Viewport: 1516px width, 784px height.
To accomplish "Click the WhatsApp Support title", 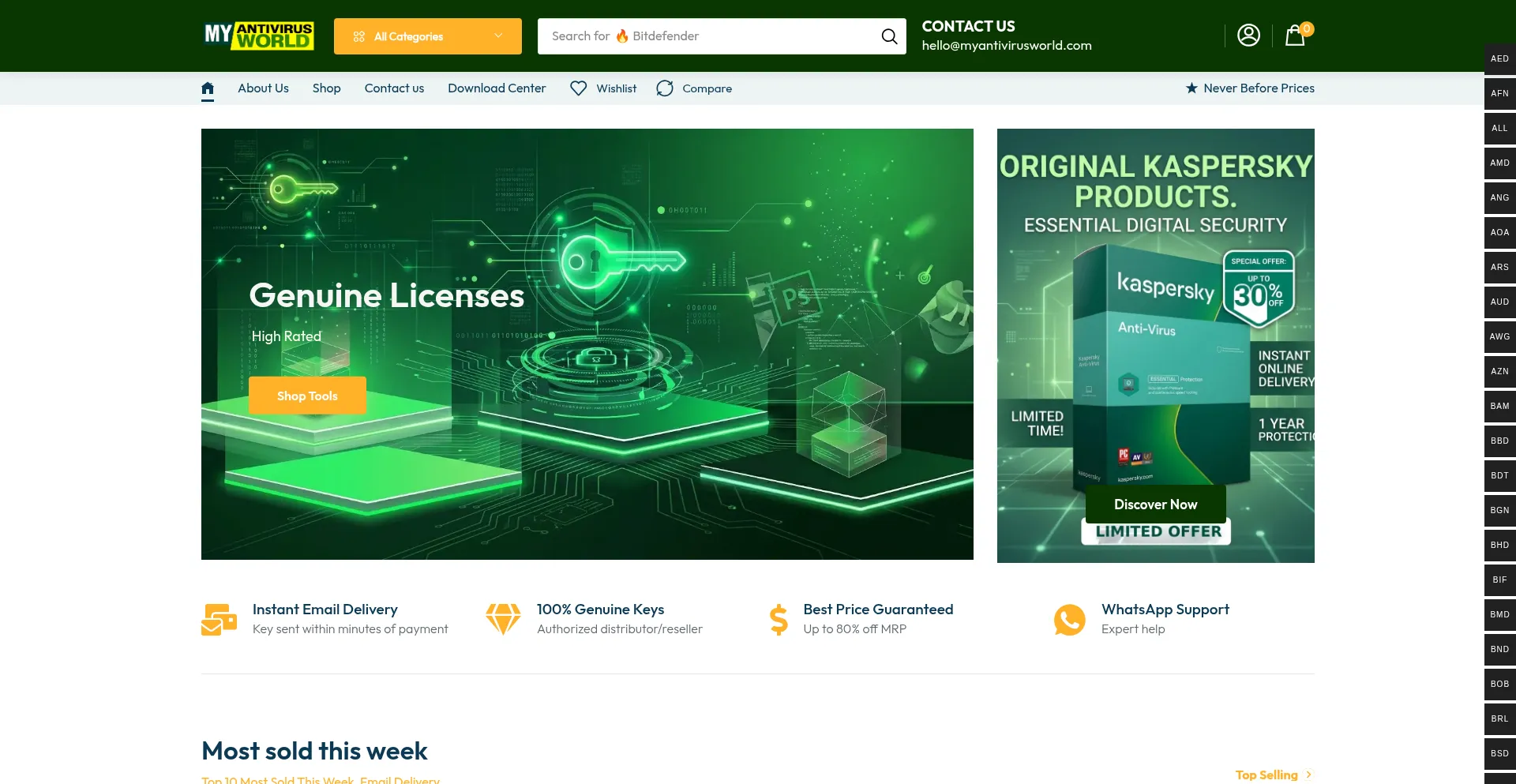I will (x=1165, y=610).
